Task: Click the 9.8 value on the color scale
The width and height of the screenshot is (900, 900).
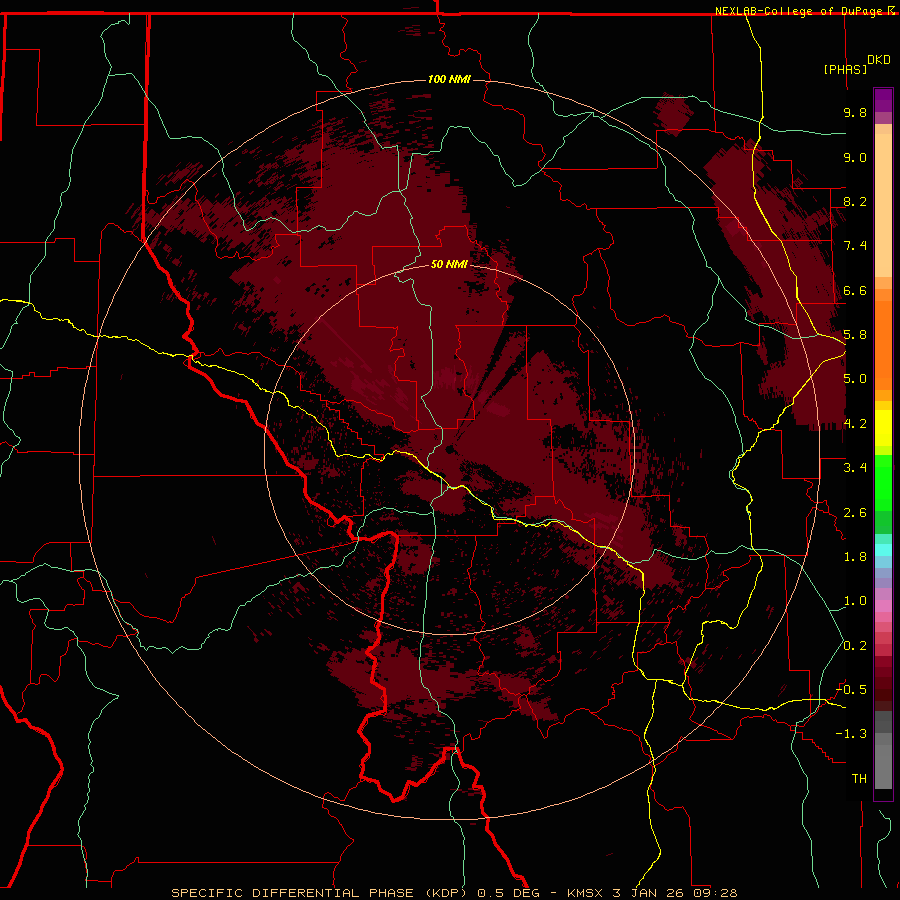Action: [x=855, y=112]
